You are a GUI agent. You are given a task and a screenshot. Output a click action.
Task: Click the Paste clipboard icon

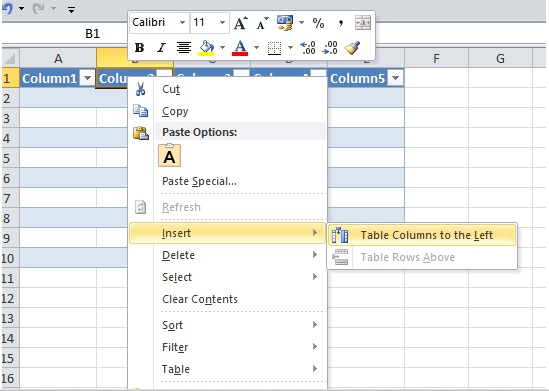point(141,133)
